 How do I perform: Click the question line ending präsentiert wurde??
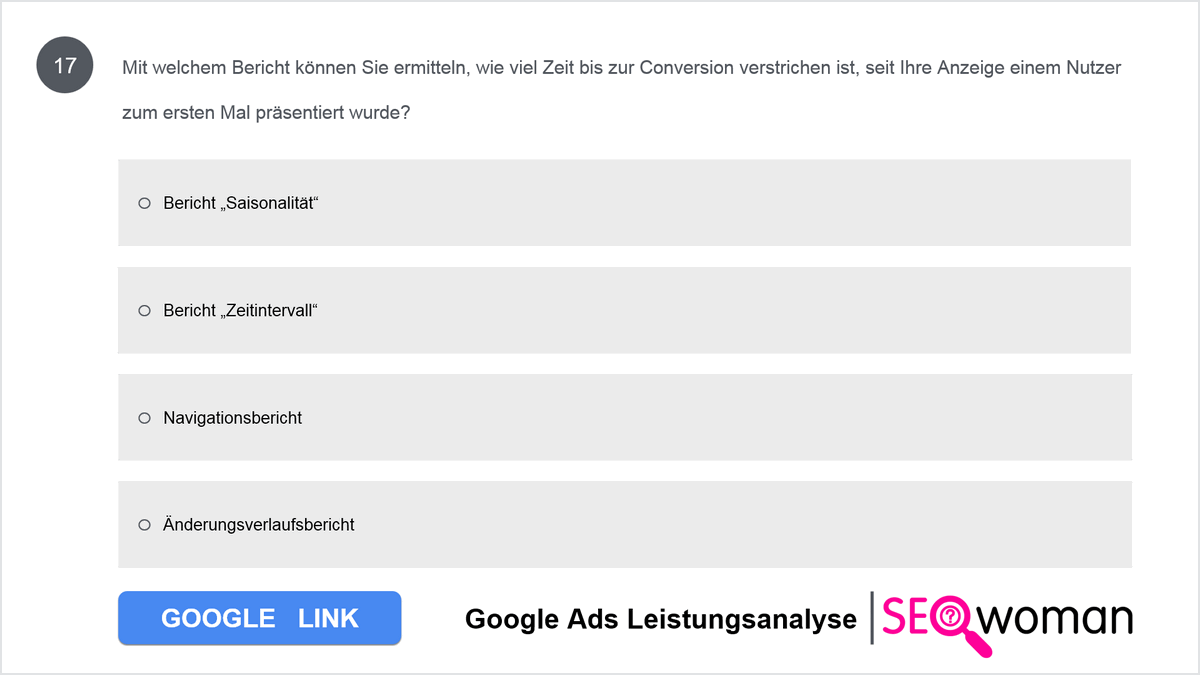click(x=266, y=113)
